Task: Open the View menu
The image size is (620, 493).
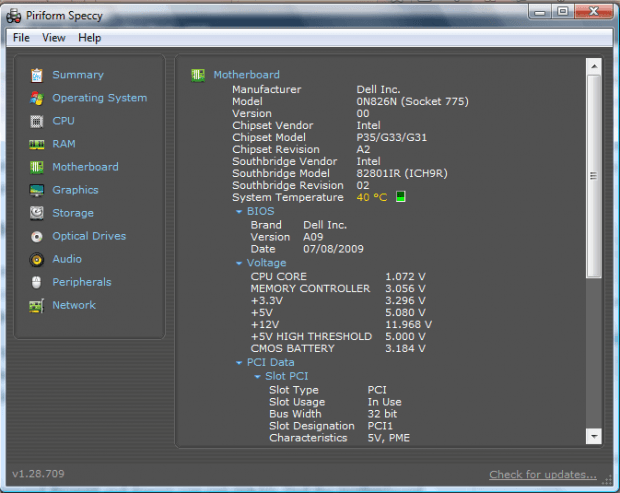Action: tap(54, 38)
